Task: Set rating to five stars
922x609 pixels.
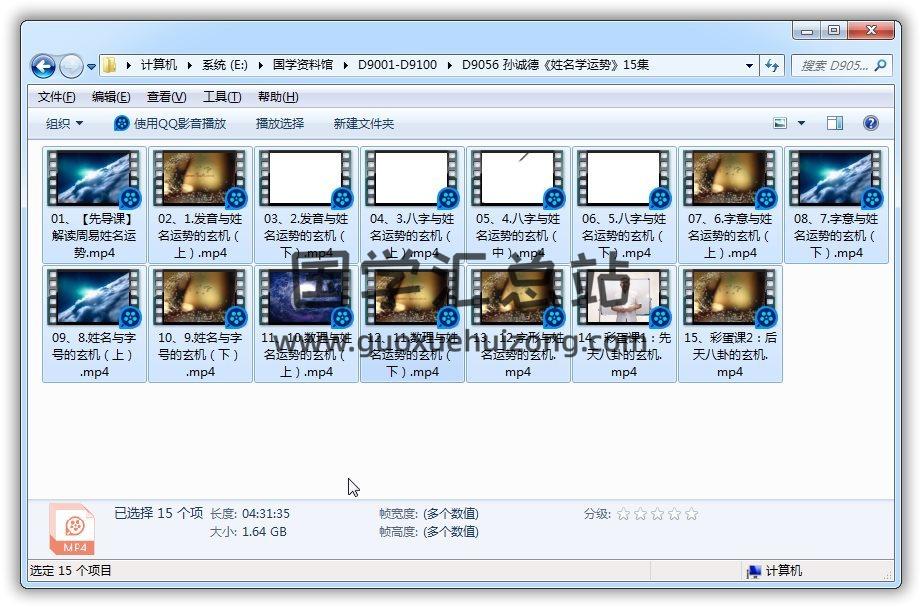Action: tap(692, 514)
